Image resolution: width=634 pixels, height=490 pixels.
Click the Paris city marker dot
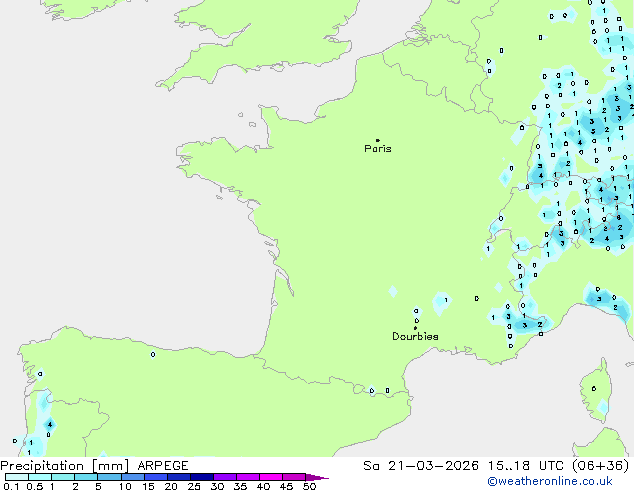[x=377, y=140]
